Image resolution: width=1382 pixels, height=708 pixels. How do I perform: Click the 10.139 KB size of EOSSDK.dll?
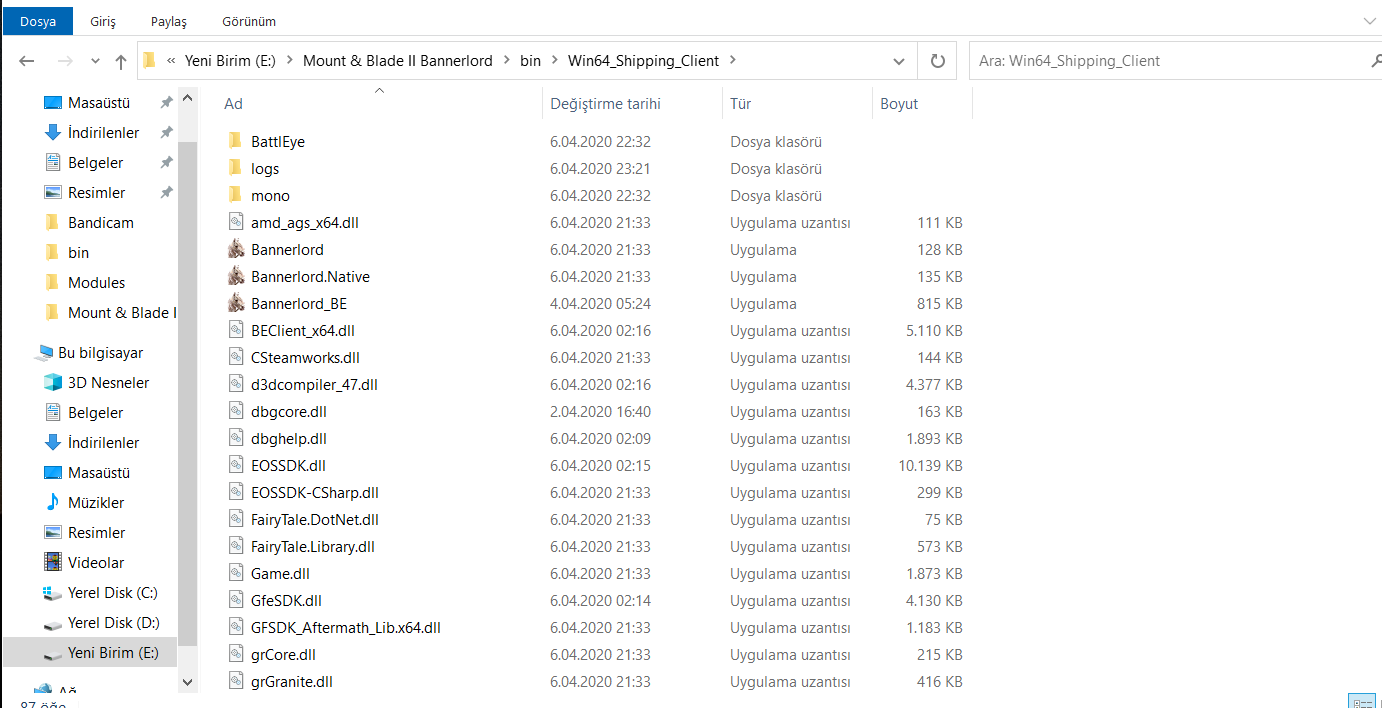coord(930,466)
